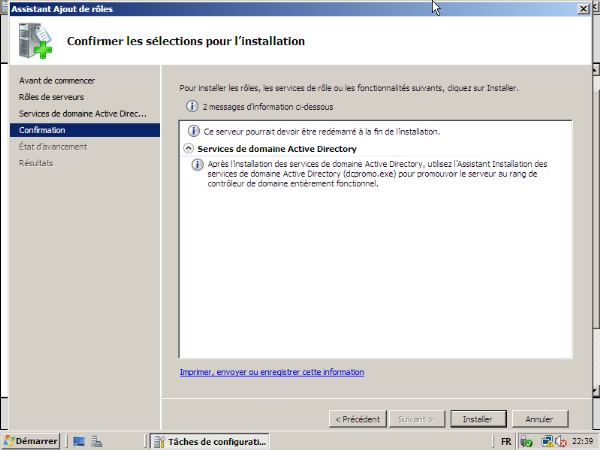The width and height of the screenshot is (600, 450).
Task: Click 'Services de domaine Active Directory' heading text
Action: tap(277, 148)
